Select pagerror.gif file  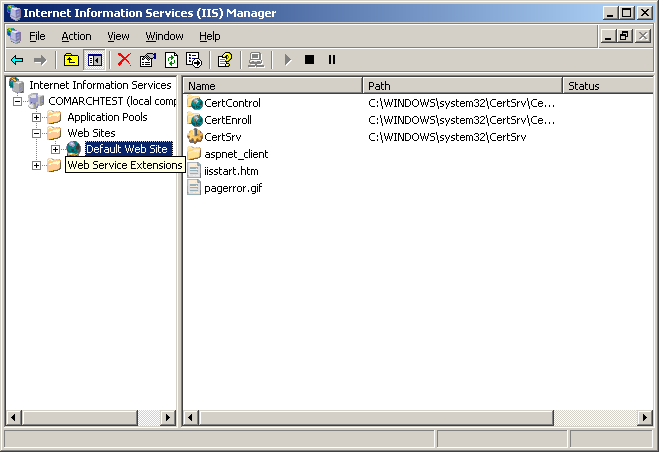pyautogui.click(x=233, y=188)
